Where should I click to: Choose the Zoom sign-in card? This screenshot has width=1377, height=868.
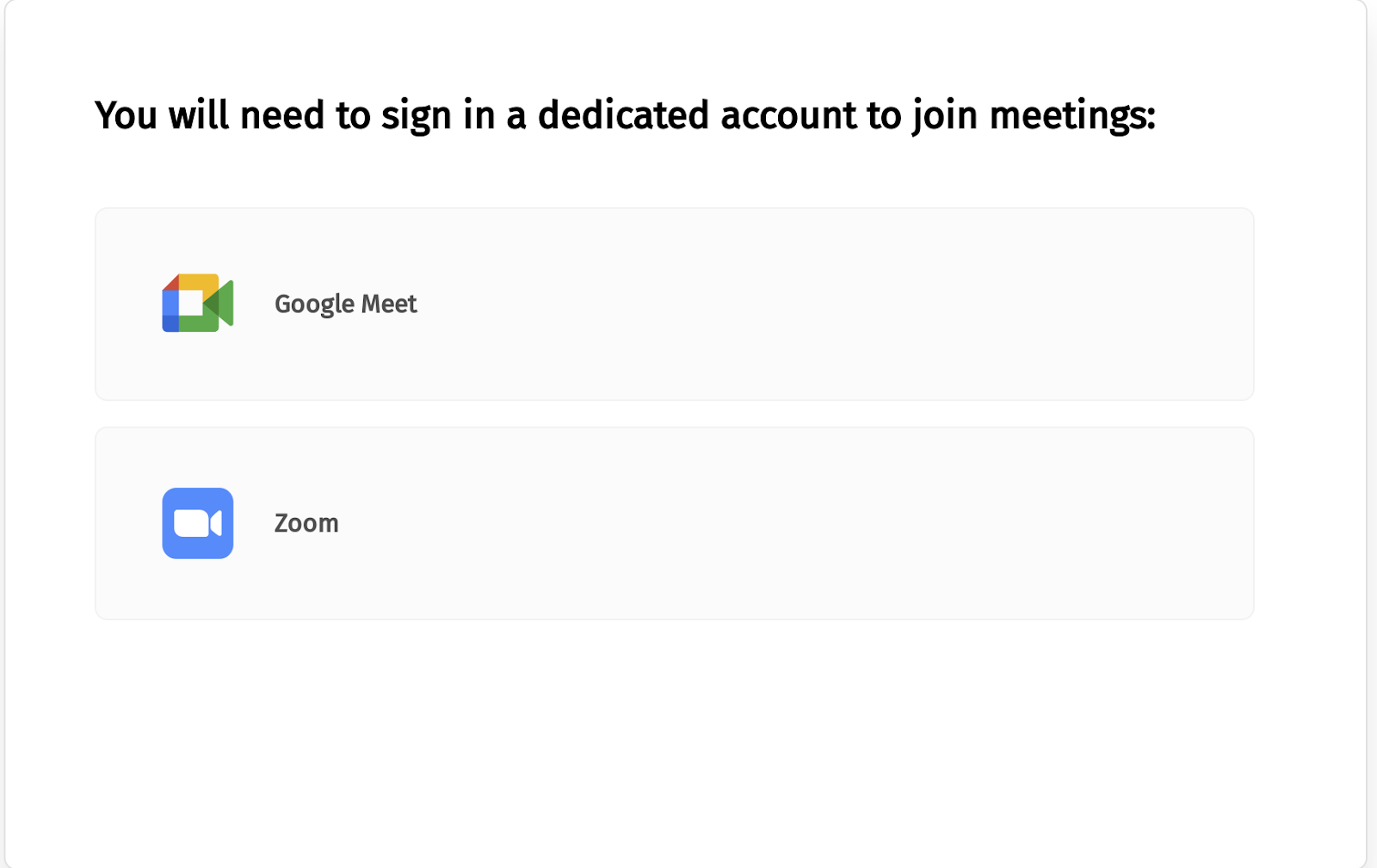pos(674,523)
